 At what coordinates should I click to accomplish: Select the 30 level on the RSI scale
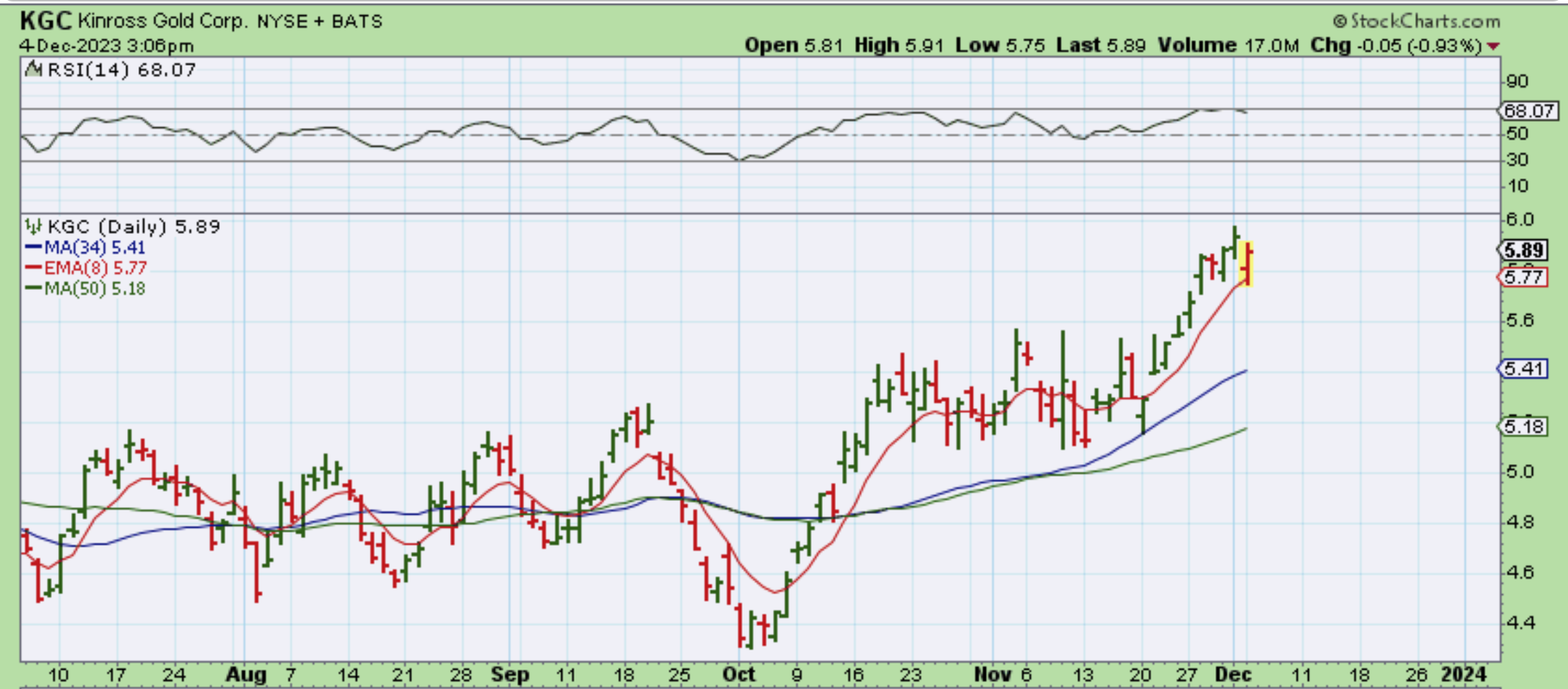(1517, 160)
